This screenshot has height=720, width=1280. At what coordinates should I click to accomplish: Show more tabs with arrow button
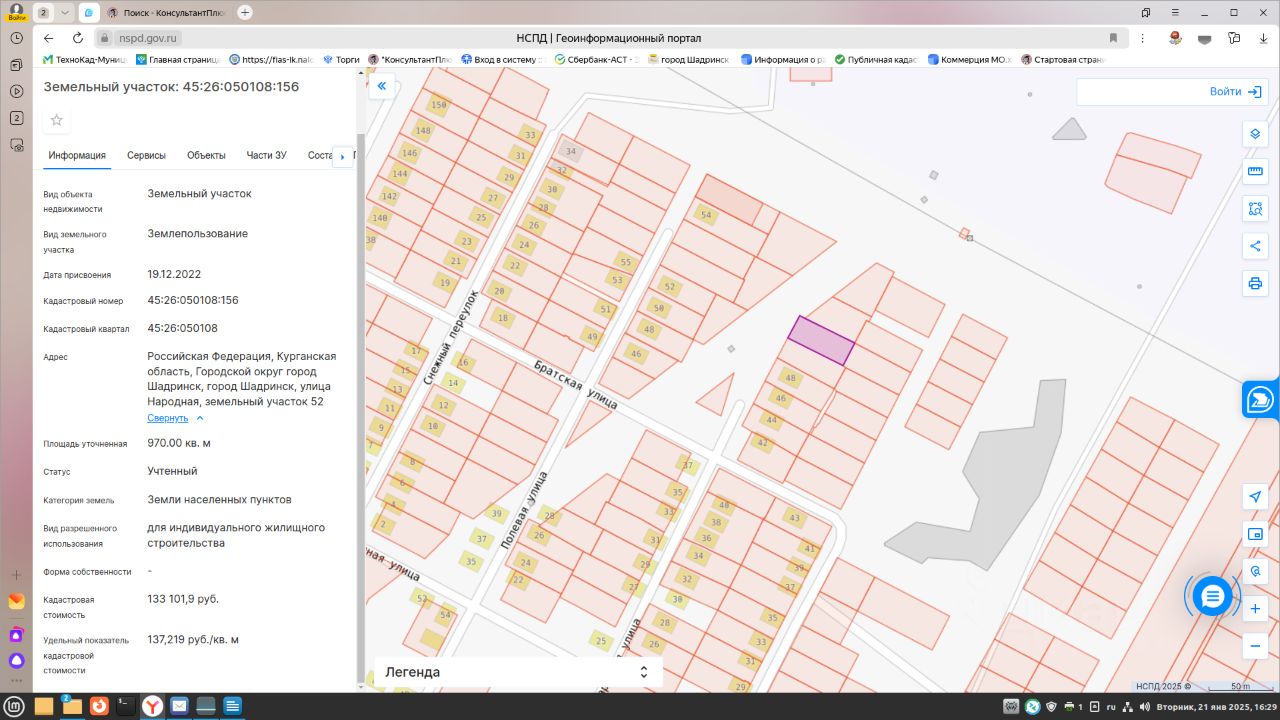[343, 157]
